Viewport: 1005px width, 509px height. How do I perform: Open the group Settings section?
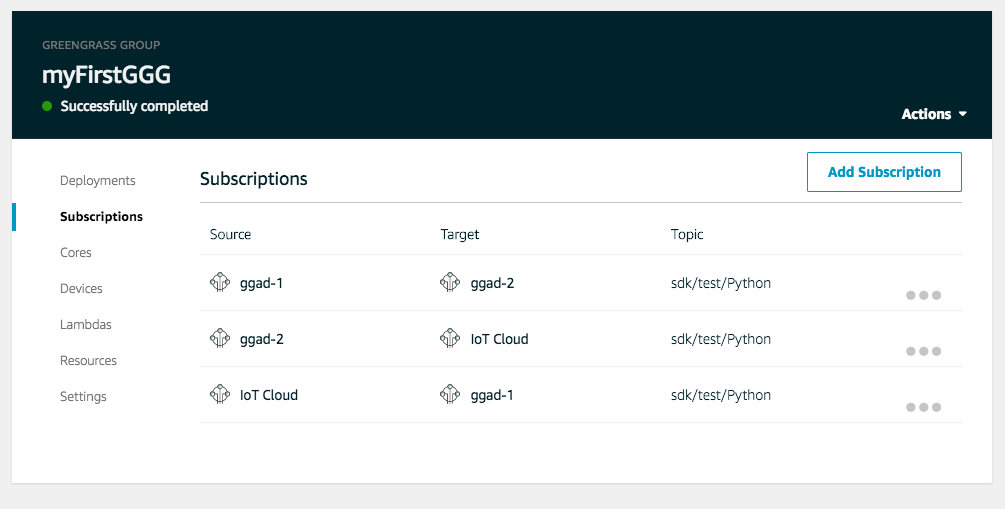83,396
